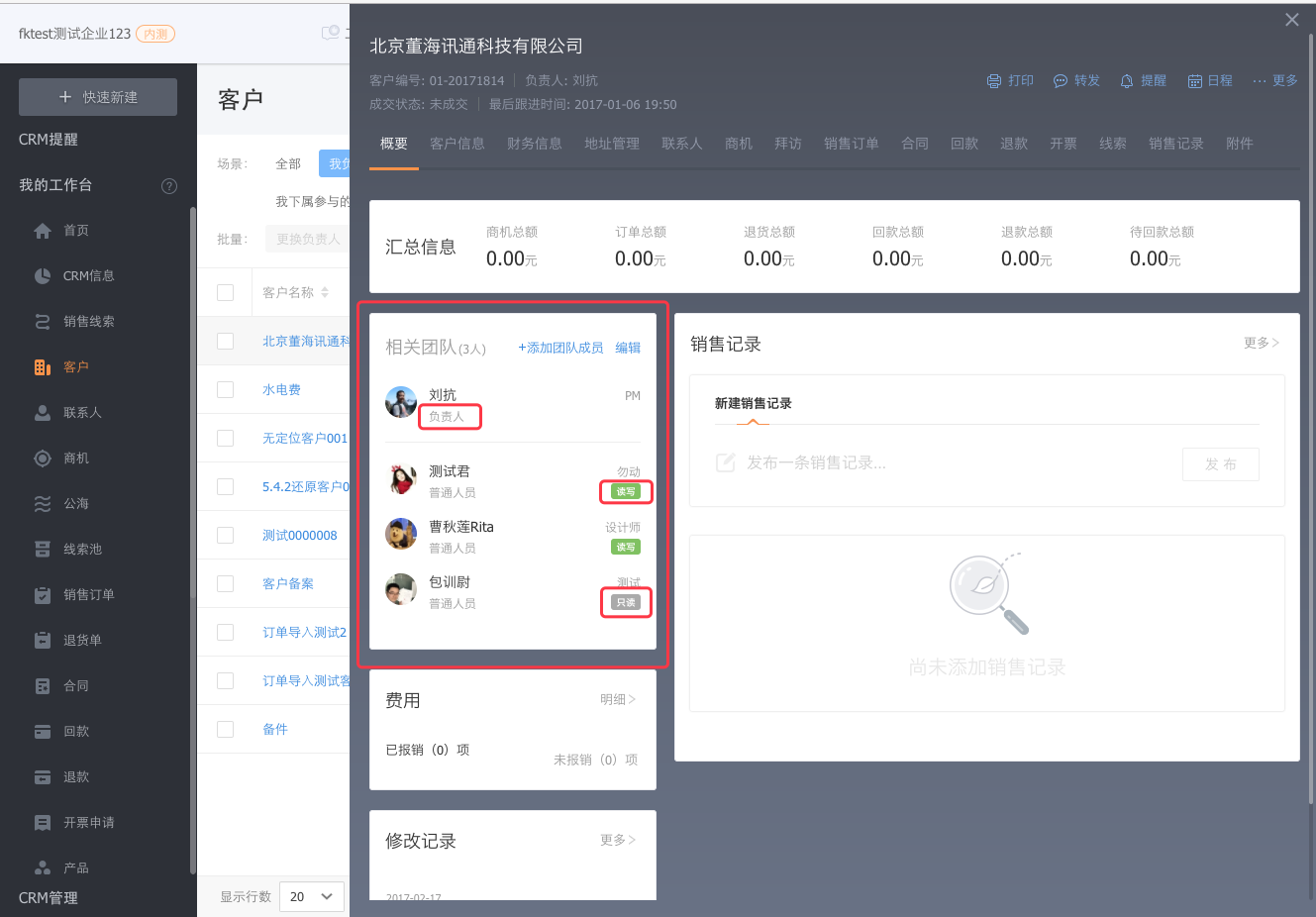The width and height of the screenshot is (1316, 917).
Task: Click the 首页 home icon in sidebar
Action: [x=43, y=231]
